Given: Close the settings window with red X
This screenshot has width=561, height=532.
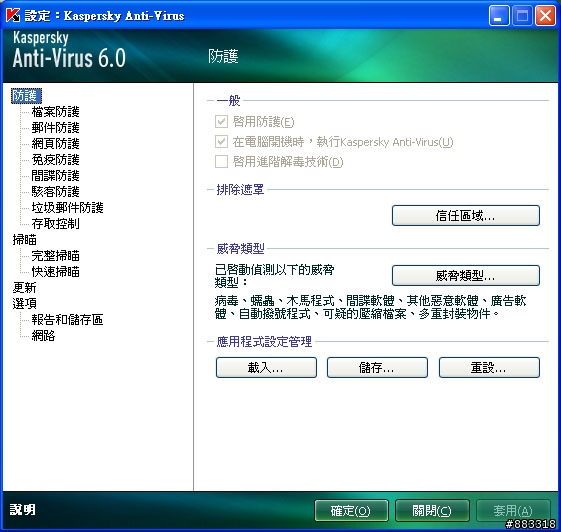Looking at the screenshot, I should (545, 16).
